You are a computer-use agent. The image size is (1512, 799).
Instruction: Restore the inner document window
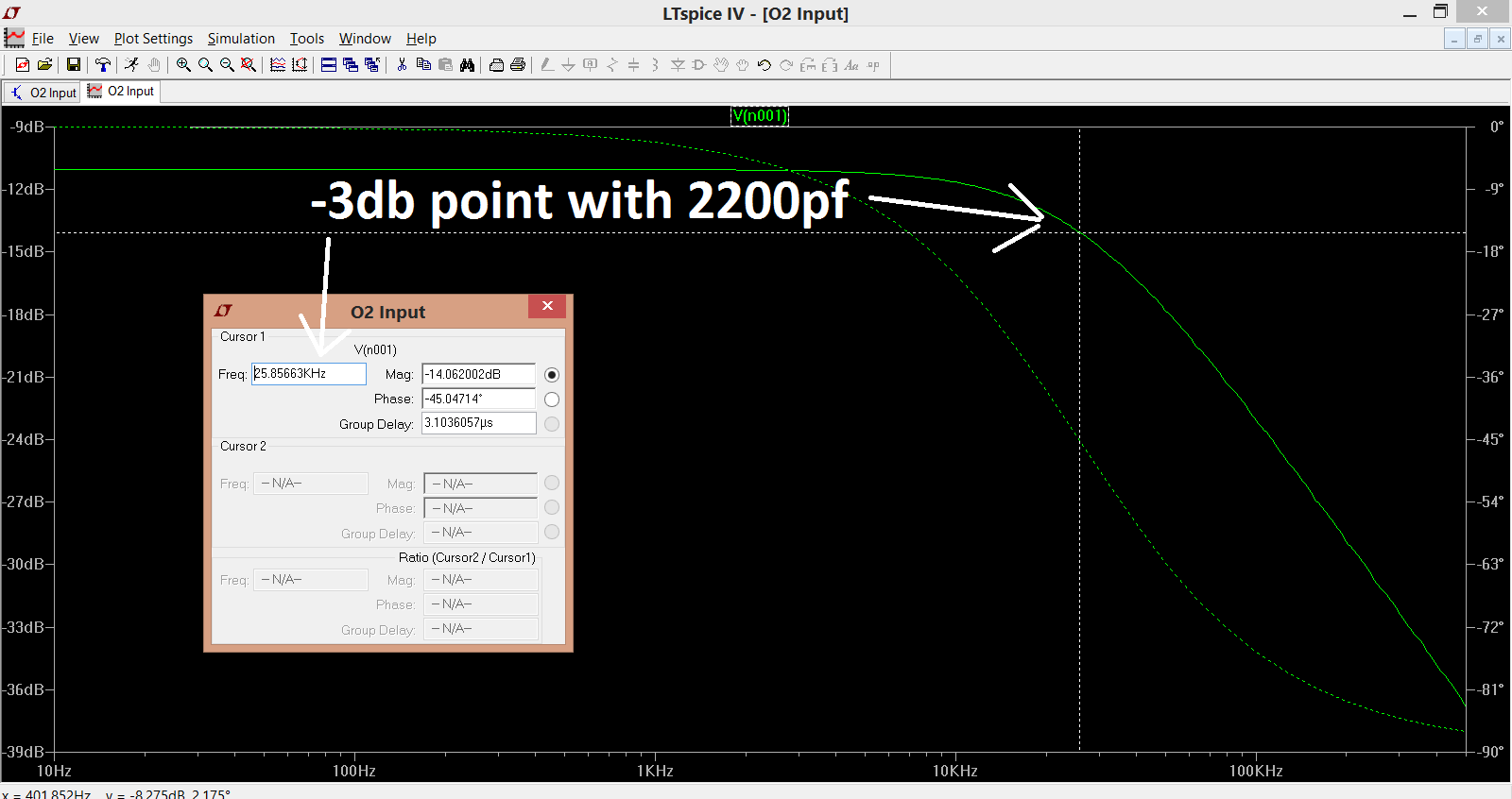click(1478, 39)
